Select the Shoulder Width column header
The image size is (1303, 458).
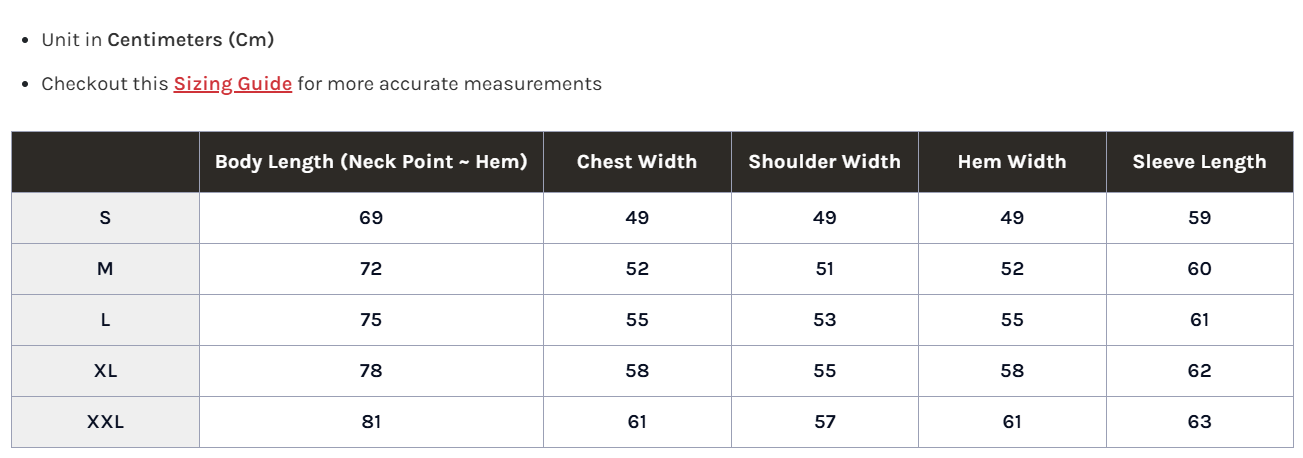click(824, 162)
